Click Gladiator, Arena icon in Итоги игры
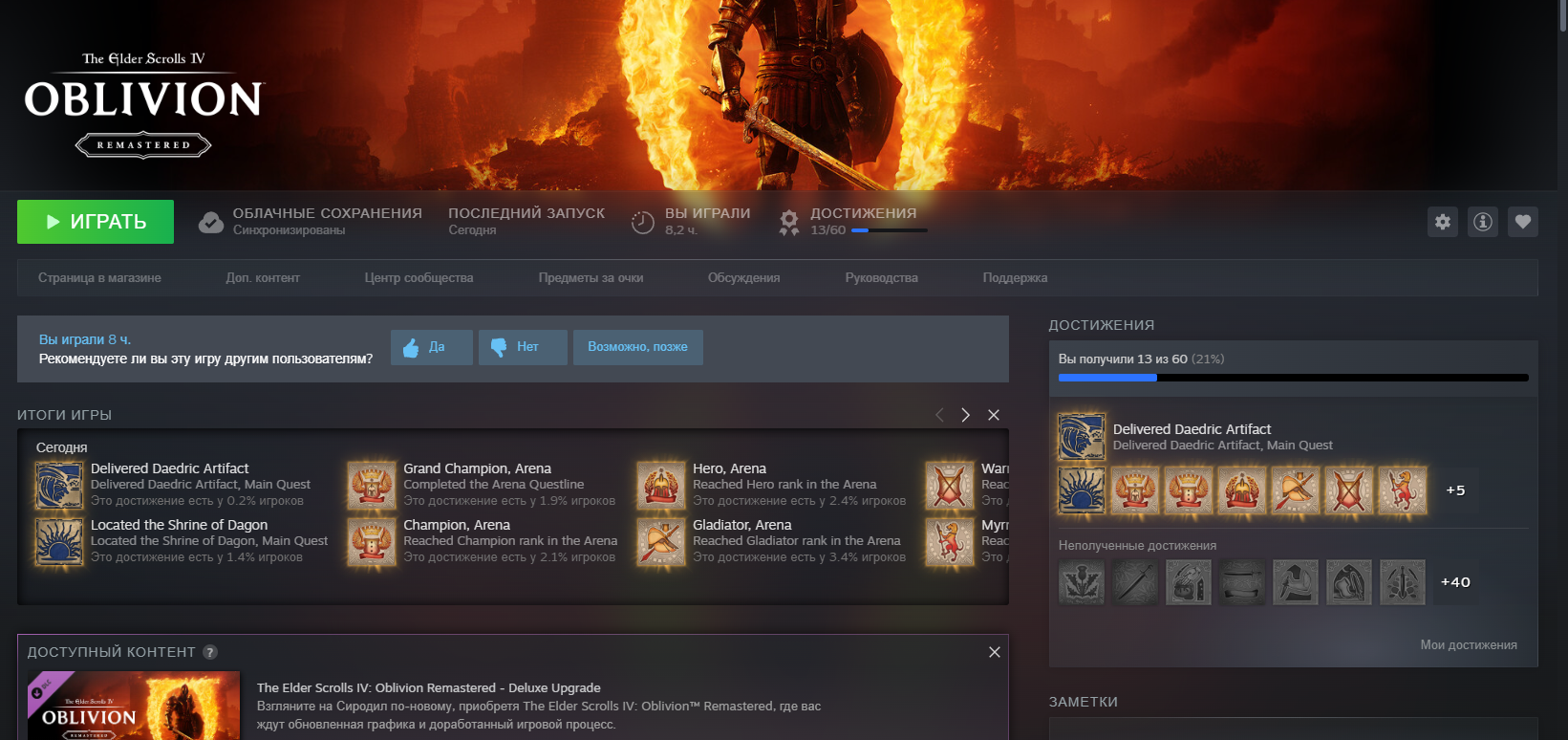The image size is (1568, 740). (x=661, y=541)
